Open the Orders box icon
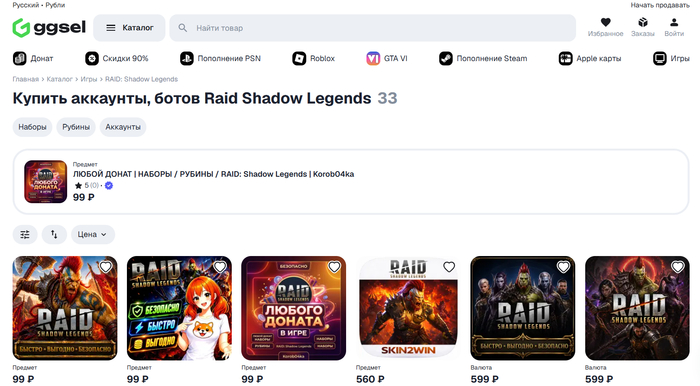This screenshot has width=700, height=386. [642, 22]
